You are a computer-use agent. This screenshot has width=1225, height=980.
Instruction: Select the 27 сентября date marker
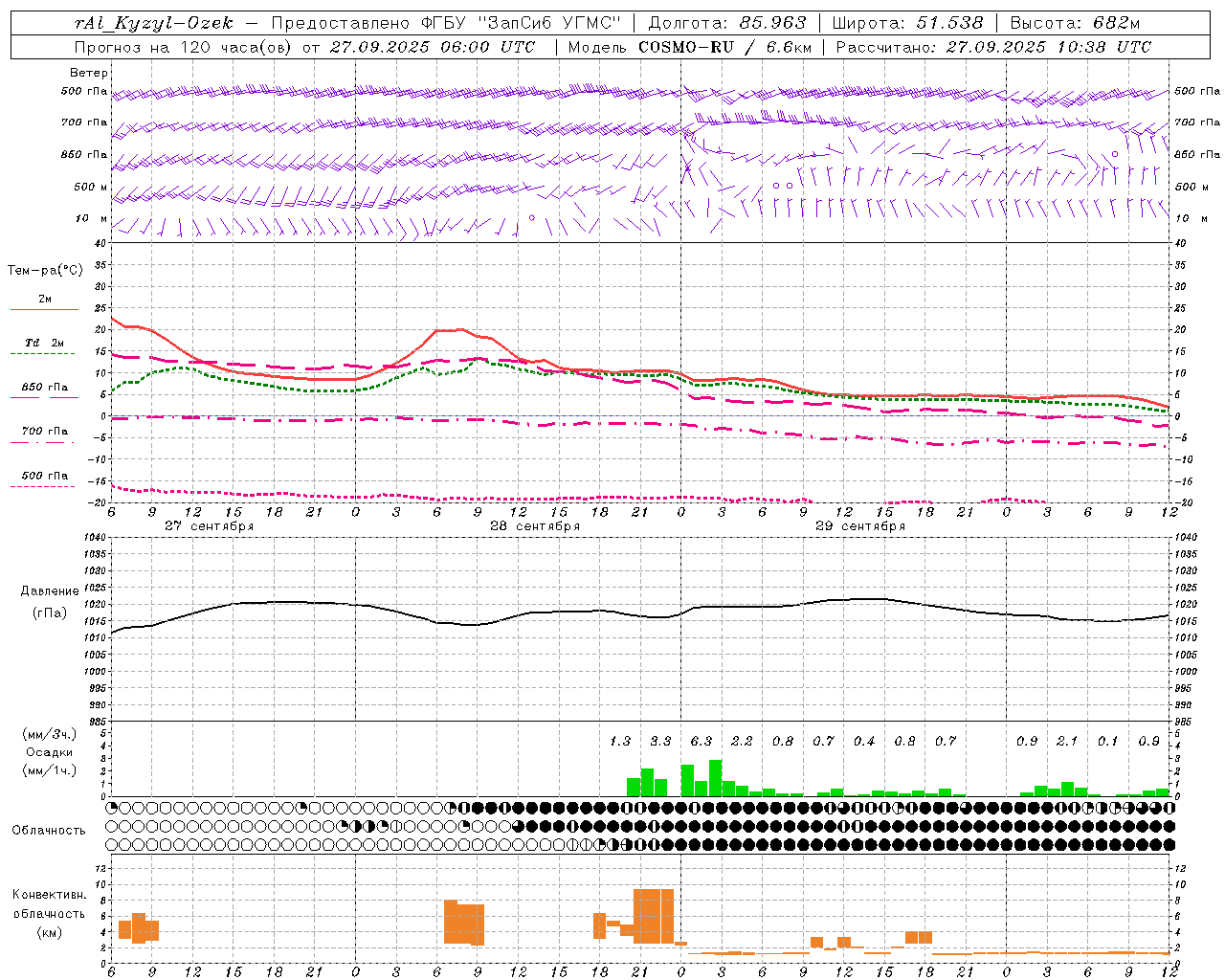209,526
